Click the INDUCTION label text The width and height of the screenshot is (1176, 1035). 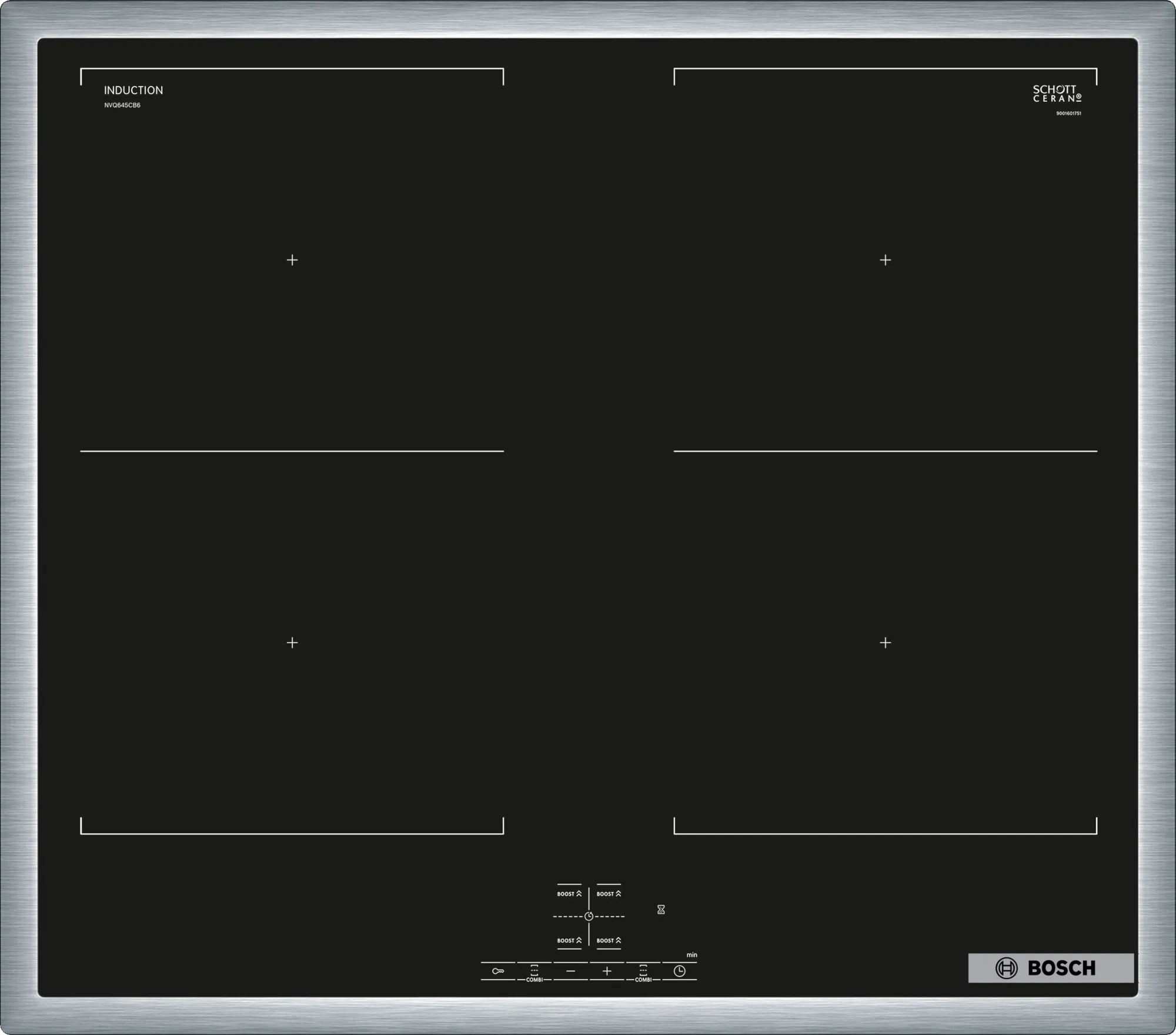pyautogui.click(x=133, y=91)
